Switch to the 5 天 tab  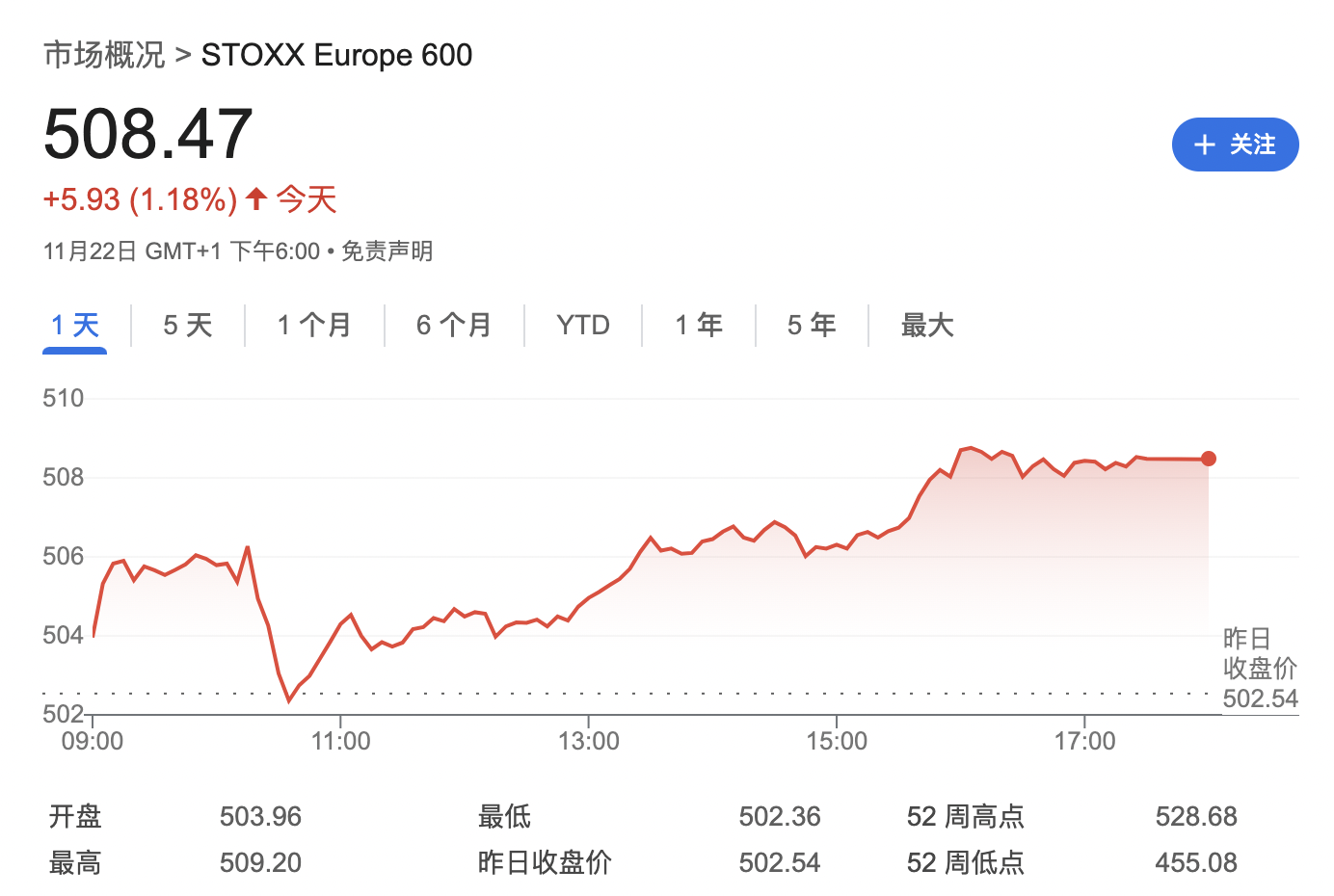tap(187, 326)
